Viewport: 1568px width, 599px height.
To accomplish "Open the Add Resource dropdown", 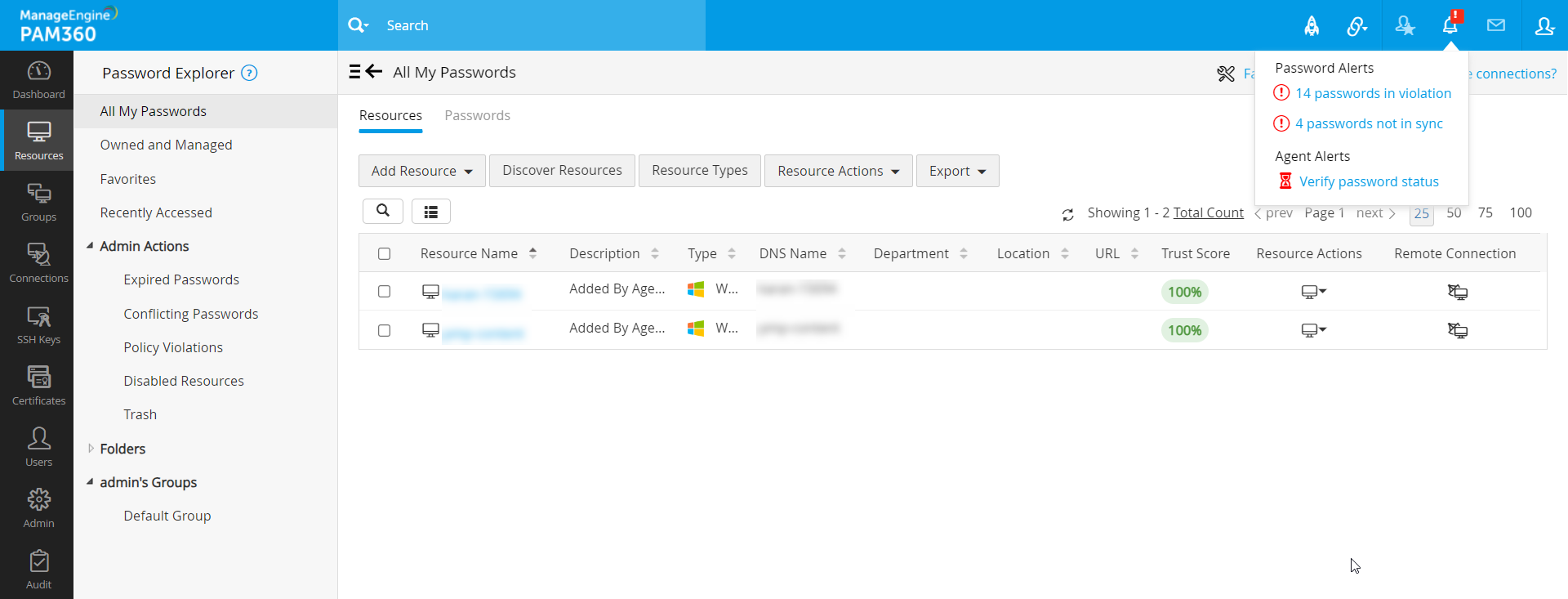I will pyautogui.click(x=421, y=171).
